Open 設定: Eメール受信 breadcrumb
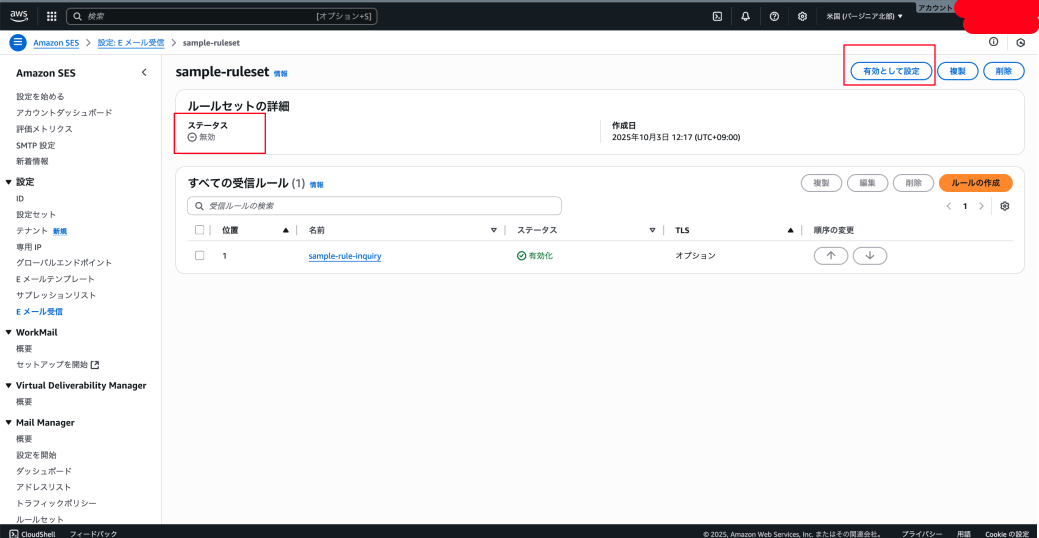The width and height of the screenshot is (1039, 538). [131, 43]
